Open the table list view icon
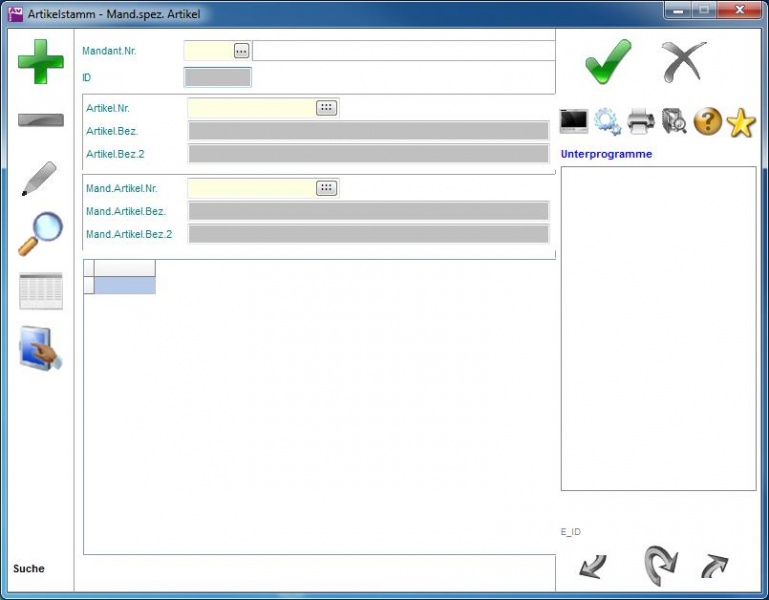Screen dimensions: 769x600 pyautogui.click(x=40, y=291)
